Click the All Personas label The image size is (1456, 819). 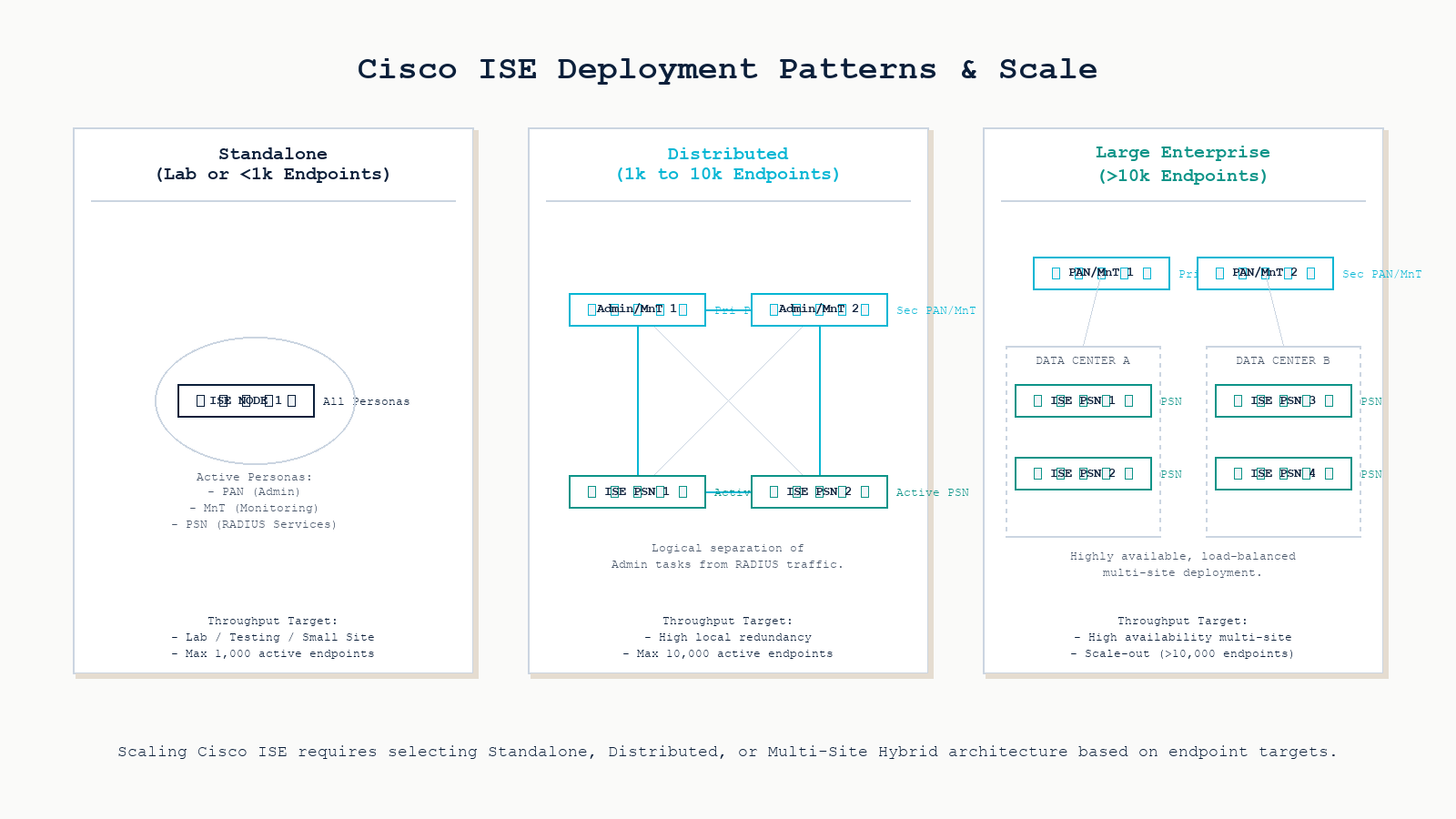click(367, 401)
